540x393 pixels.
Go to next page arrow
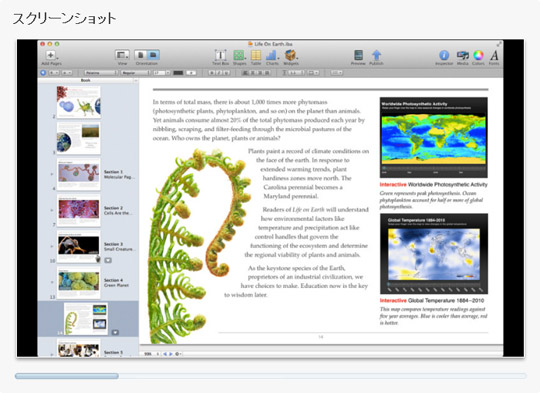click(170, 354)
